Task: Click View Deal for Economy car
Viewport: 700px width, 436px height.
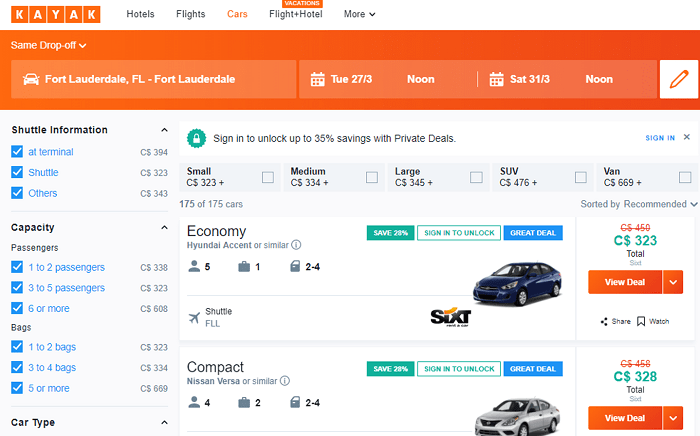Action: point(625,282)
